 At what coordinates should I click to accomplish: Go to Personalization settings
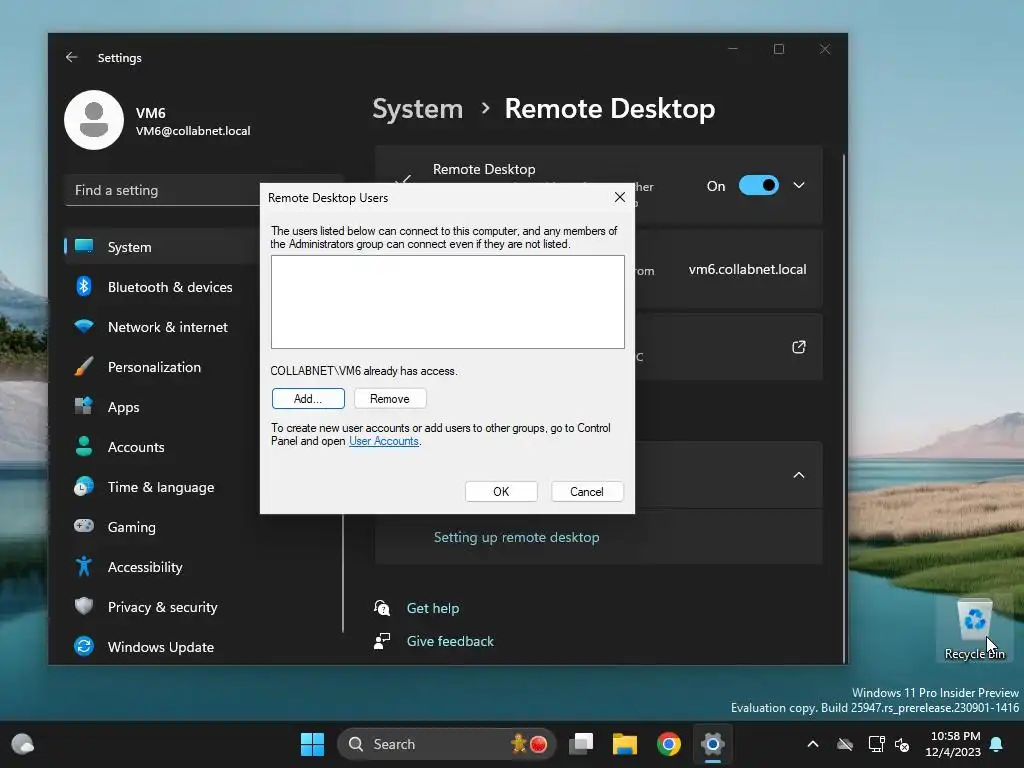point(154,367)
